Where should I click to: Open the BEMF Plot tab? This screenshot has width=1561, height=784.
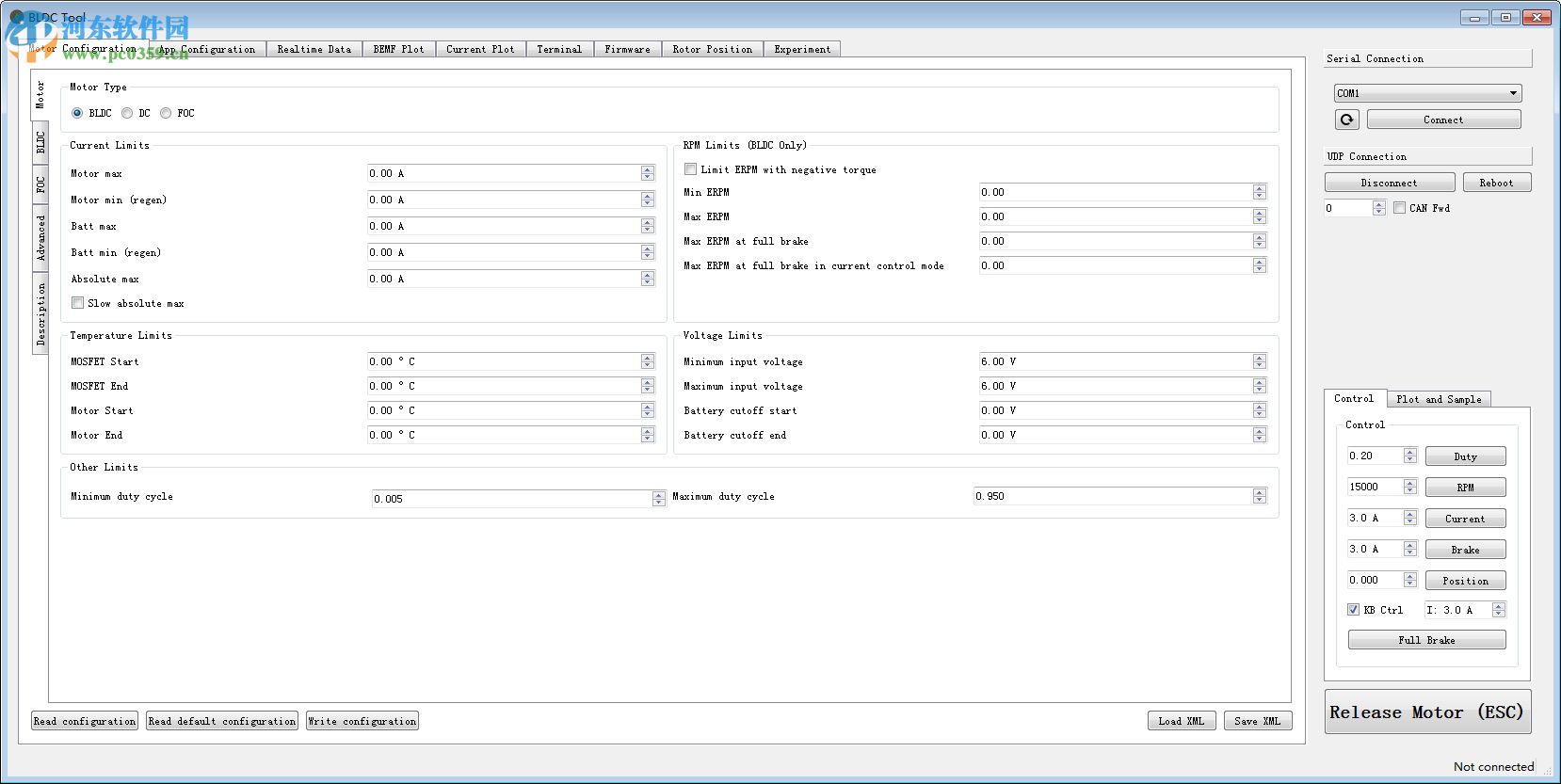(398, 50)
